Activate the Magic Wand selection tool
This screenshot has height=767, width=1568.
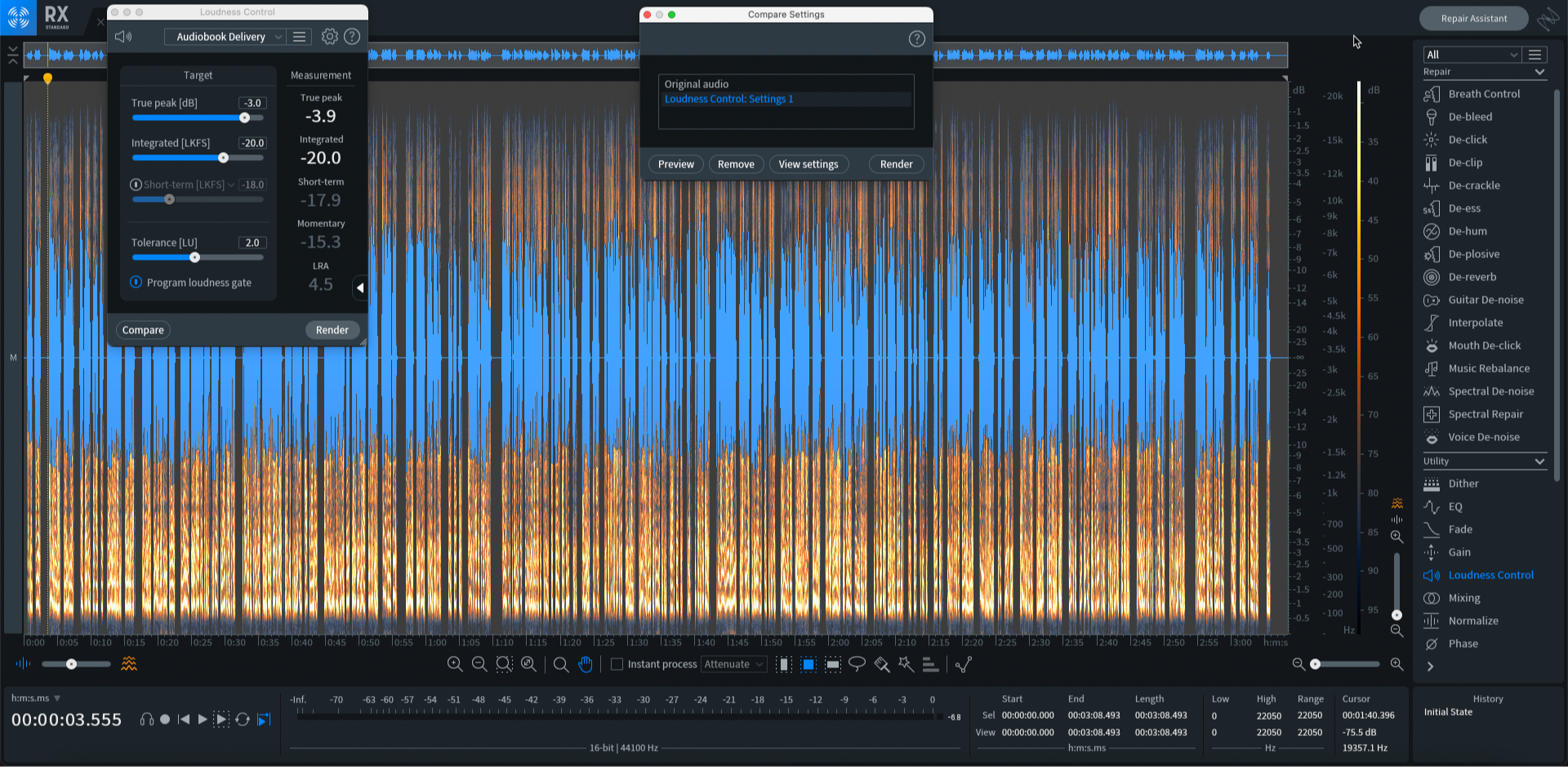coord(906,664)
